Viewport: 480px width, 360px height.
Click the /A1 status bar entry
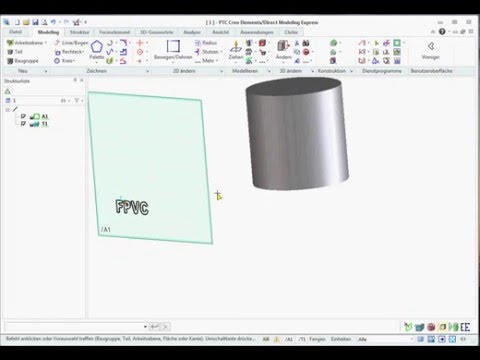click(289, 339)
